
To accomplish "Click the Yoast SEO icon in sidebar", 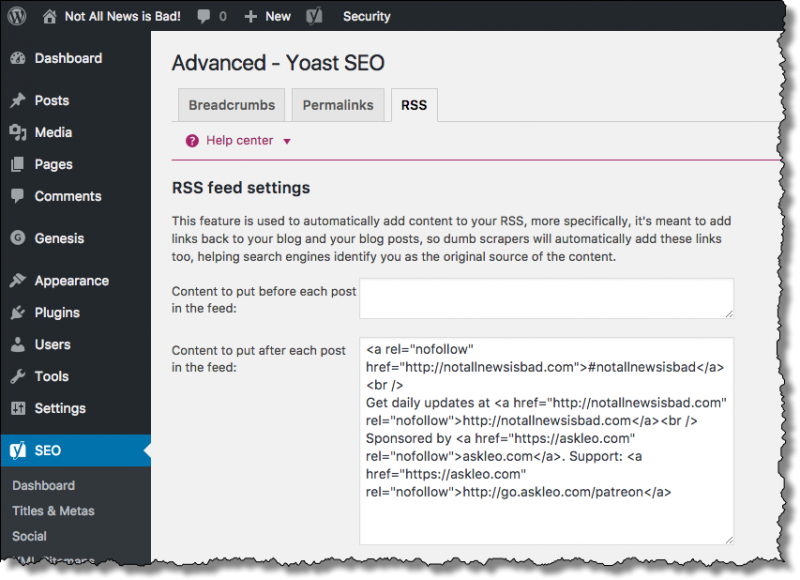I will coord(18,450).
